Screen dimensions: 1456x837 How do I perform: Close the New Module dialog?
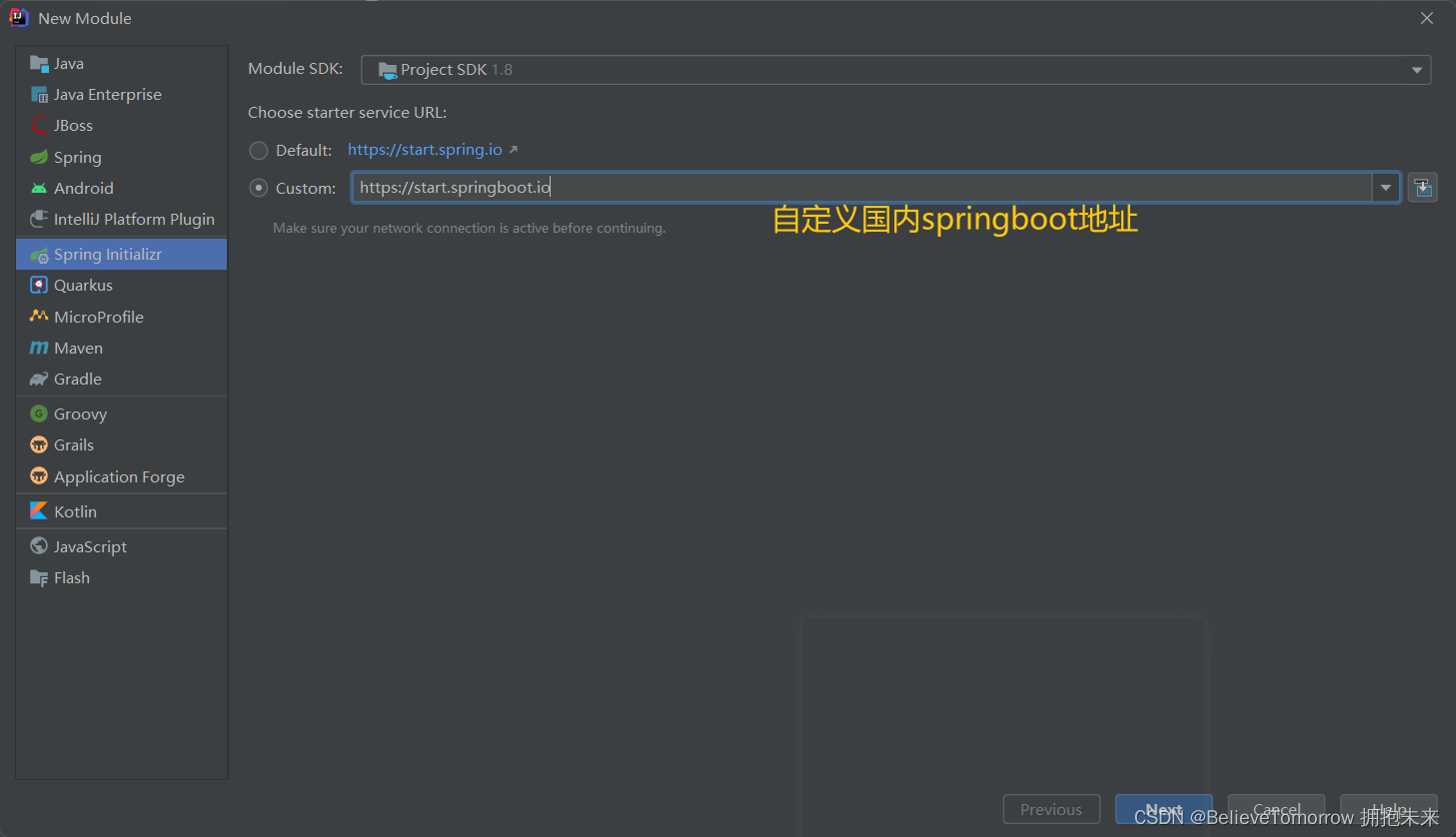click(1427, 18)
